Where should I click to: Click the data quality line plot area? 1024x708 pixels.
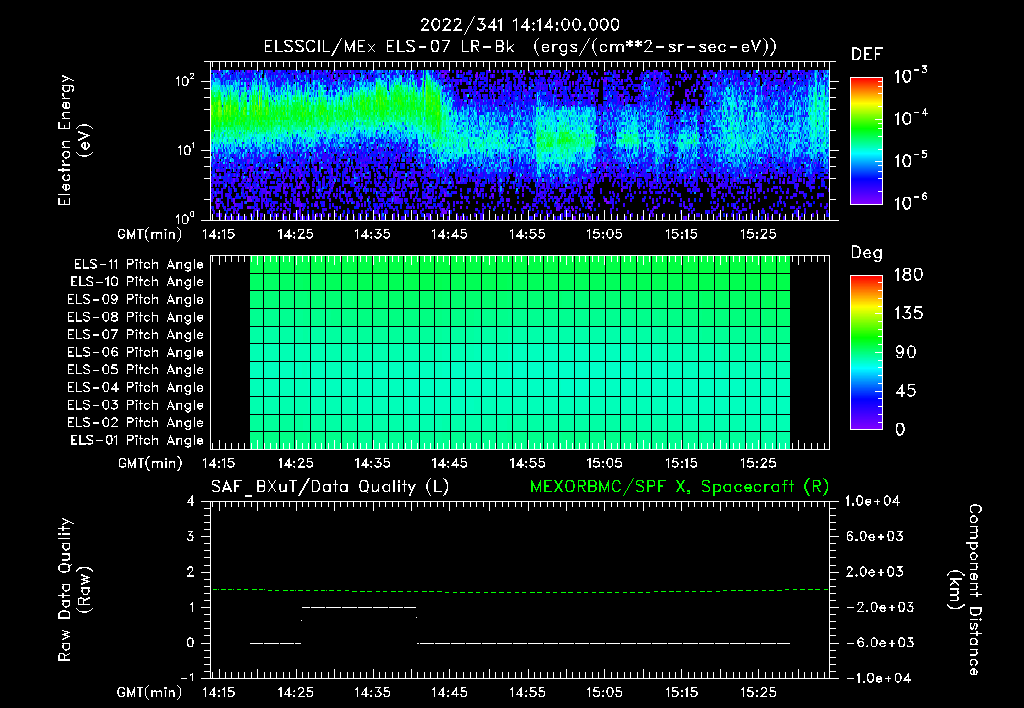coord(520,590)
